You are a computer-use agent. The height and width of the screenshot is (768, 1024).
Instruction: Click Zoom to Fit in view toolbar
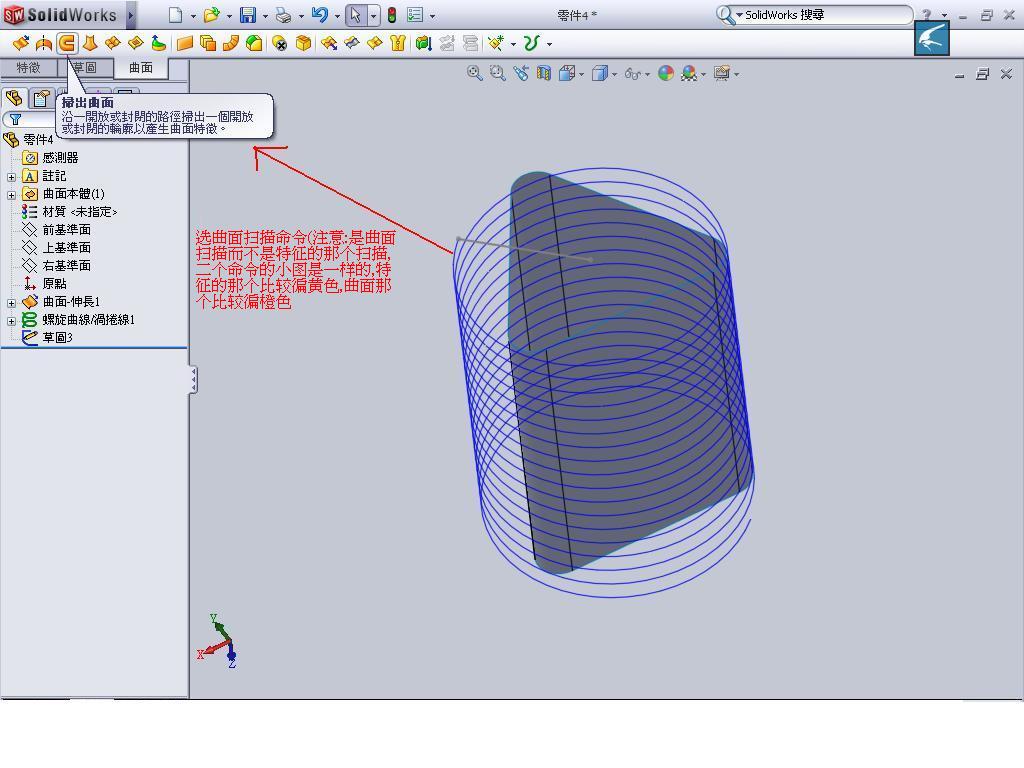click(475, 73)
